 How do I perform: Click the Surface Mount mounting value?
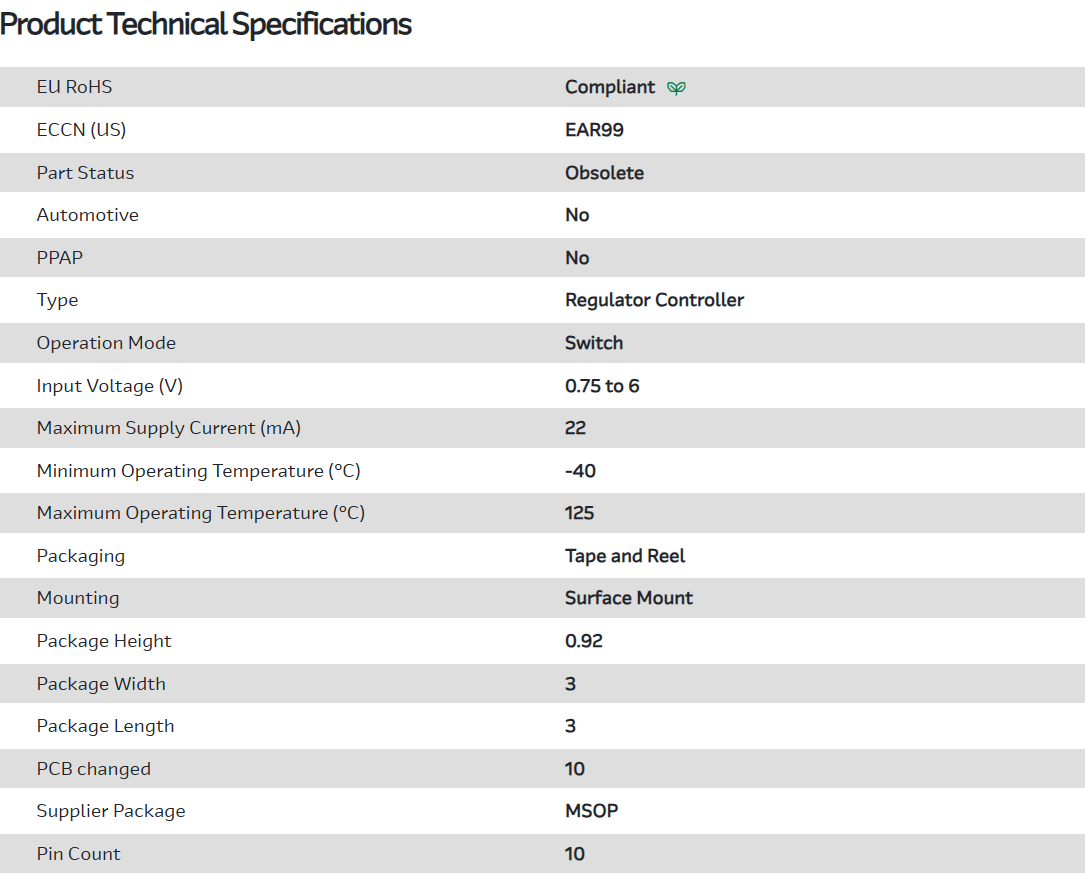click(628, 598)
